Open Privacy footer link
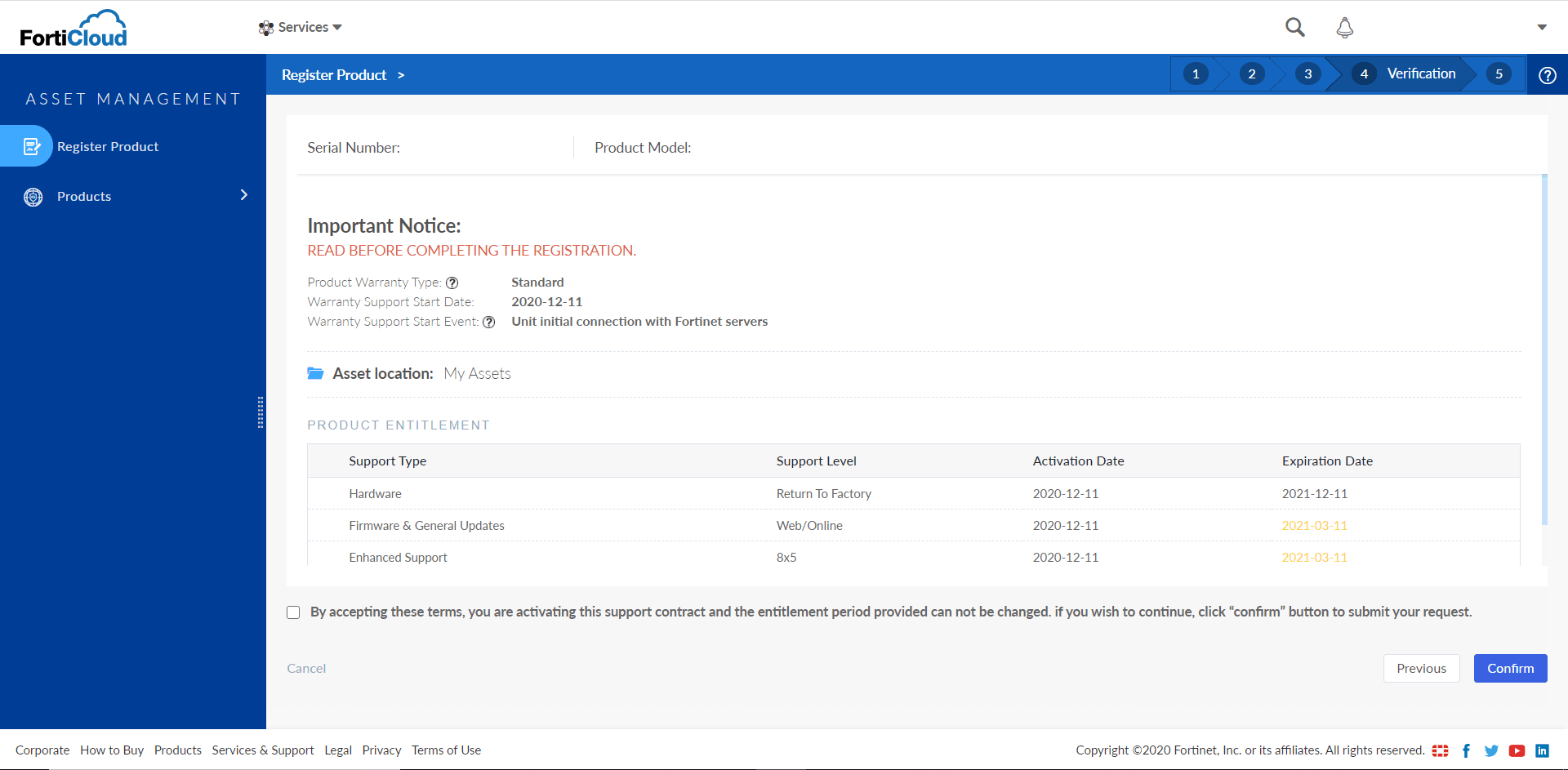Image resolution: width=1568 pixels, height=770 pixels. click(382, 750)
